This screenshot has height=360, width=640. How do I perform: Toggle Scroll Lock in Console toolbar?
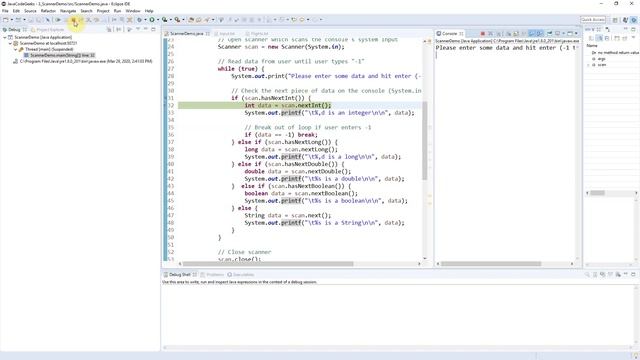516,33
